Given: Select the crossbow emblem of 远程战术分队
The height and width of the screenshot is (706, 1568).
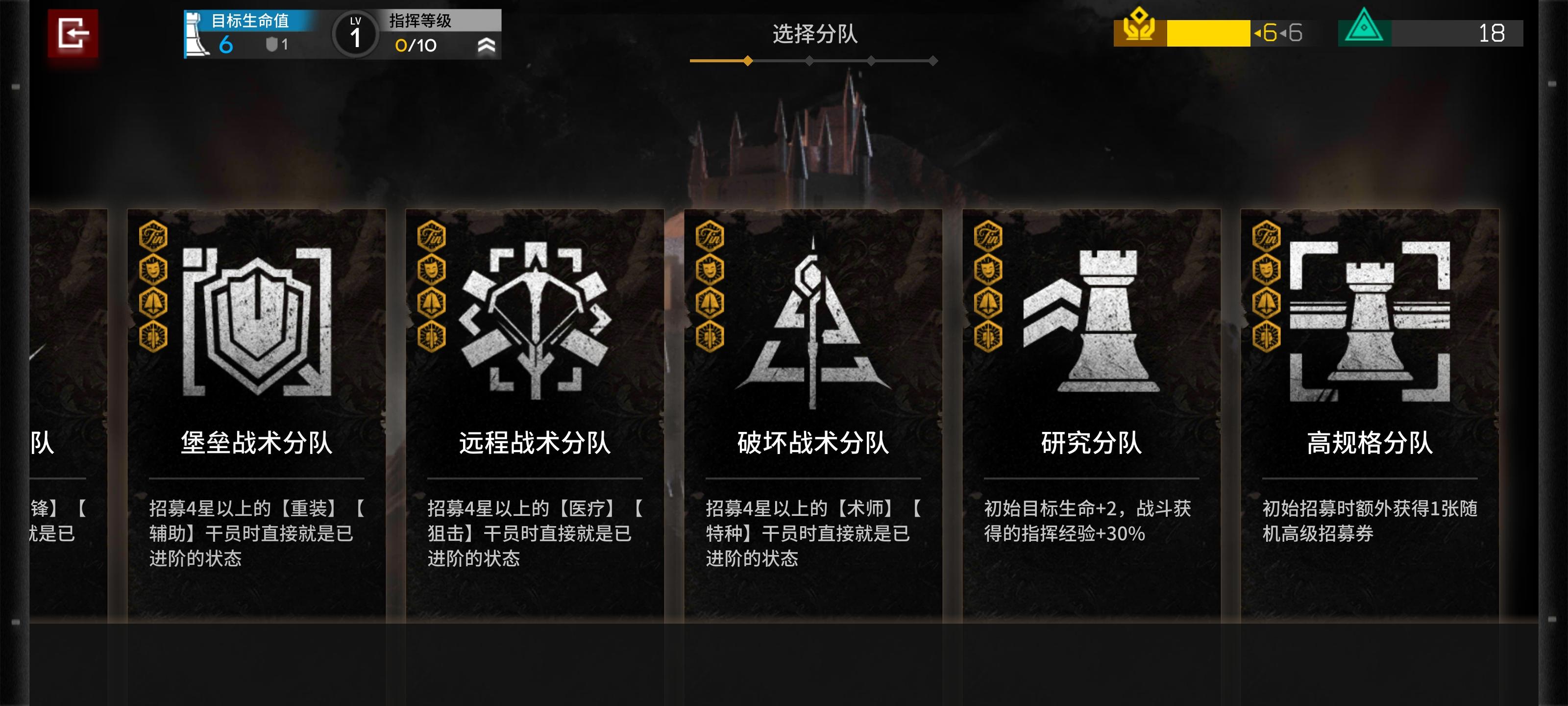Looking at the screenshot, I should click(x=535, y=321).
